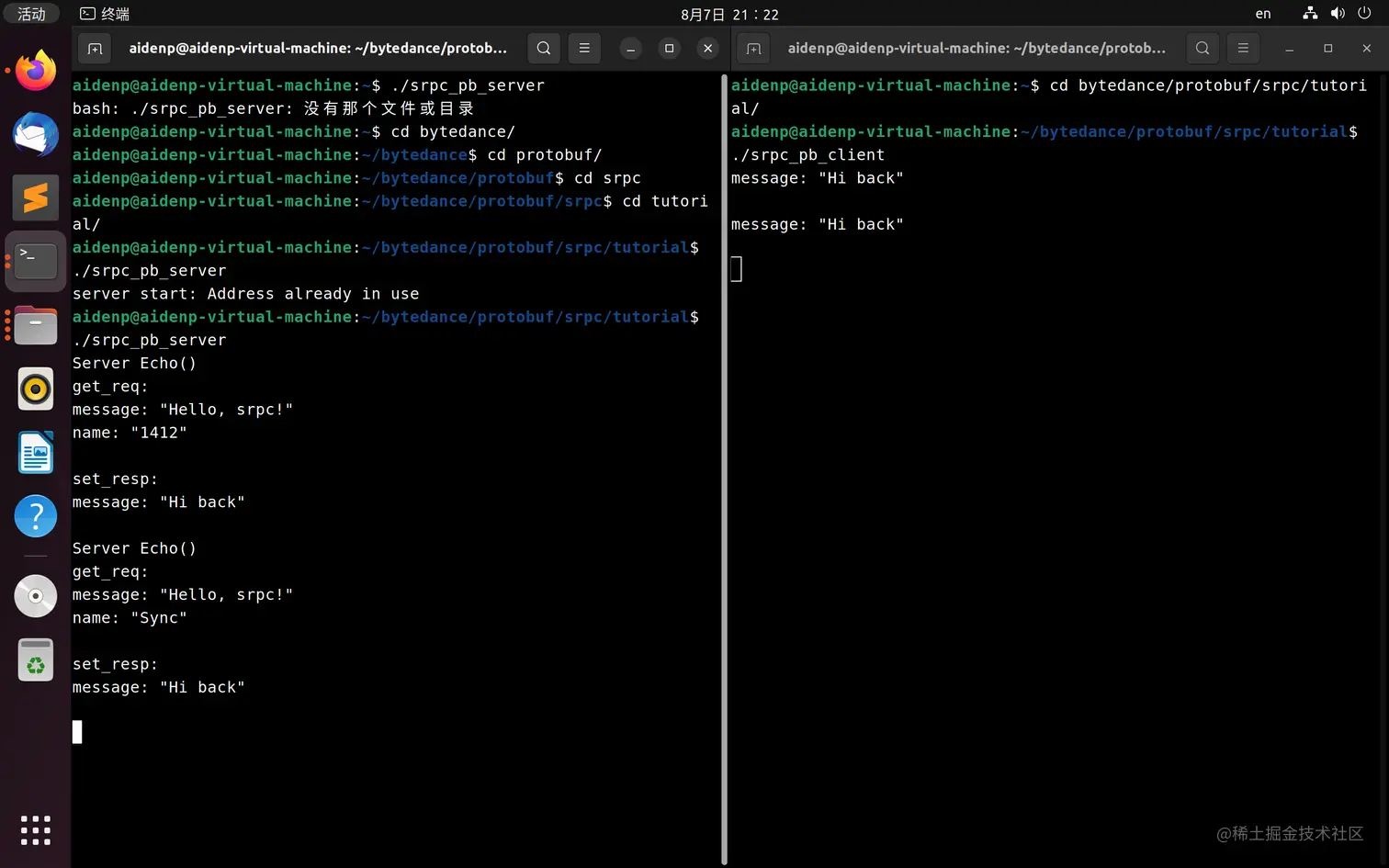Open the network status icon in the top bar
Screen dimensions: 1389x868
1311,14
